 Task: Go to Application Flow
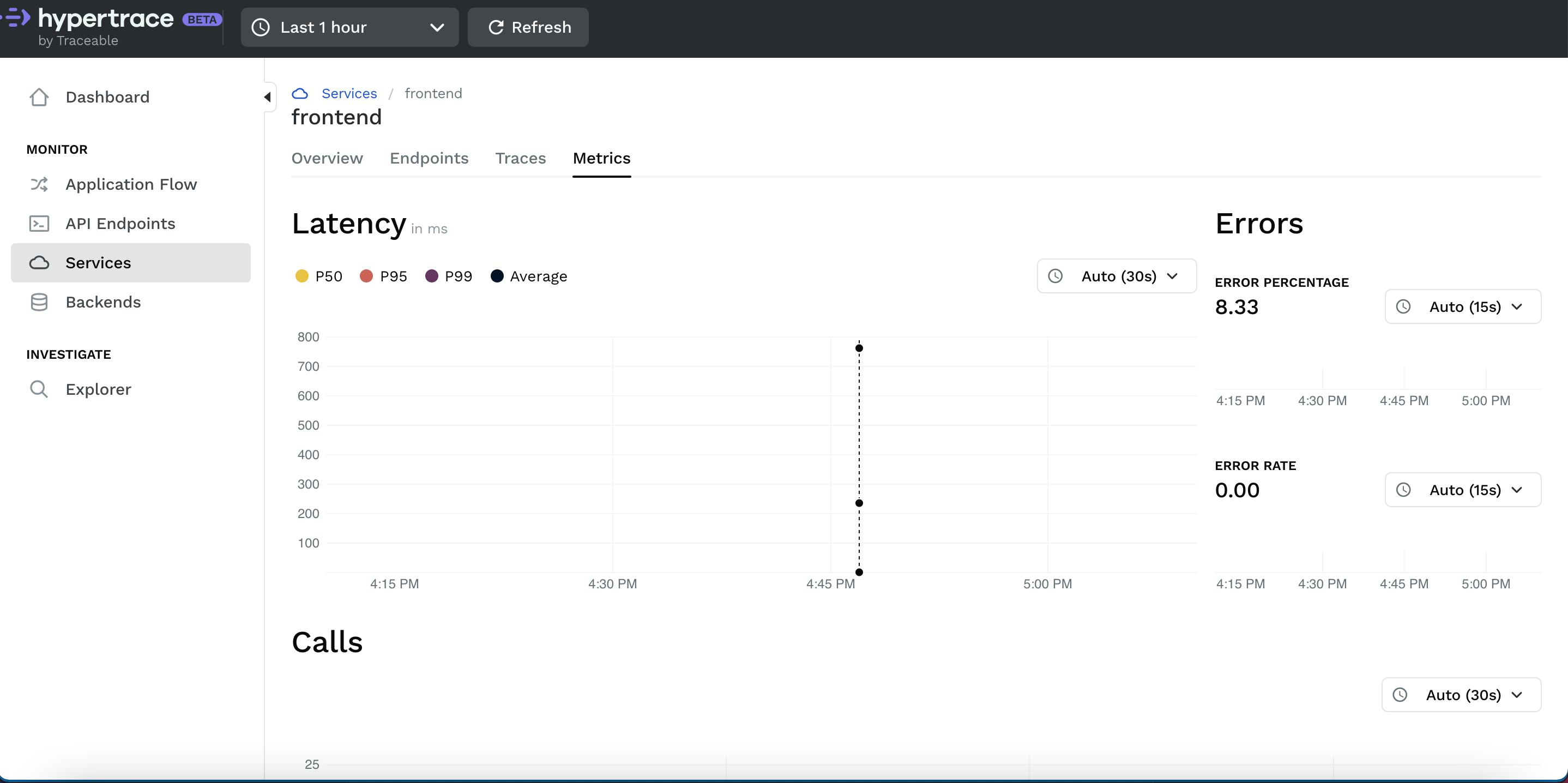click(131, 184)
